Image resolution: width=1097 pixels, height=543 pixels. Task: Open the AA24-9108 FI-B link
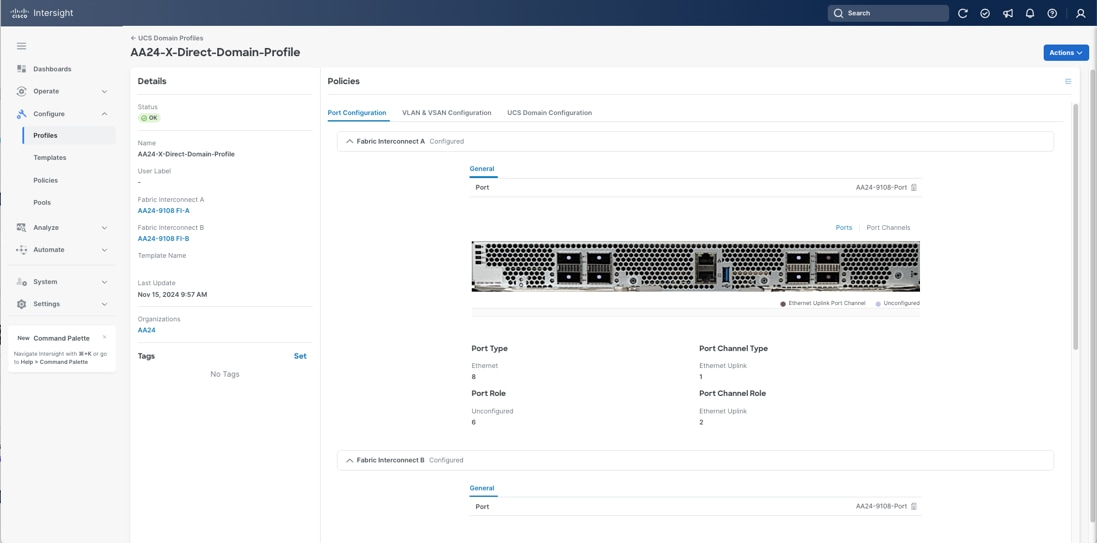[164, 239]
